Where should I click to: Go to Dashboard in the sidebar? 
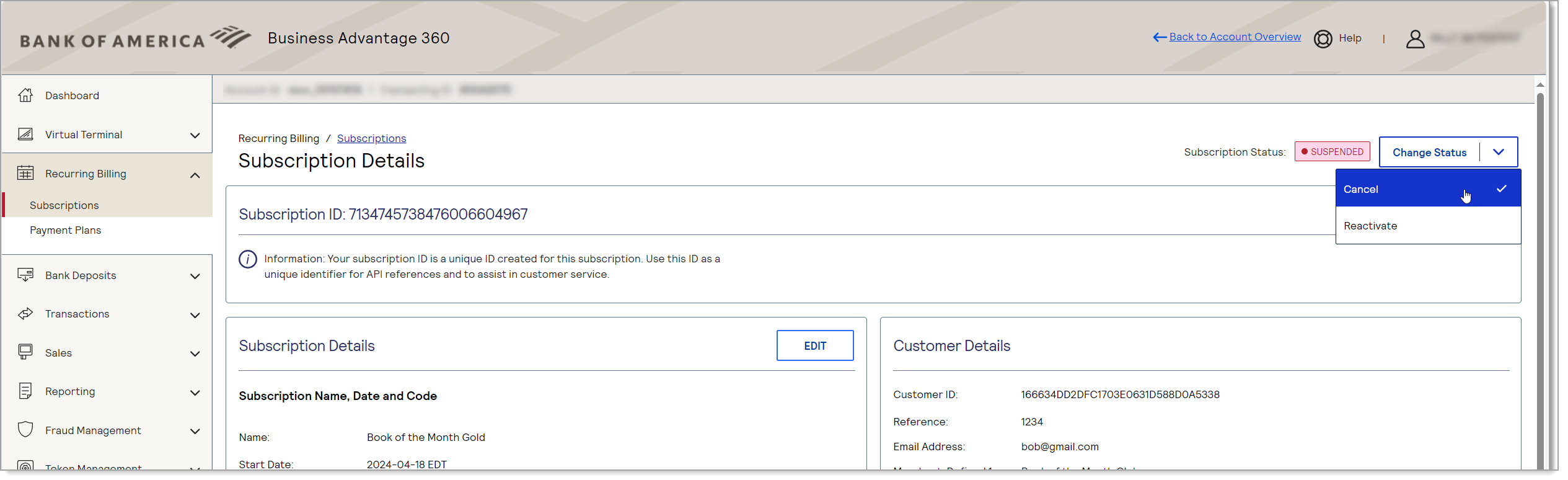(x=72, y=96)
